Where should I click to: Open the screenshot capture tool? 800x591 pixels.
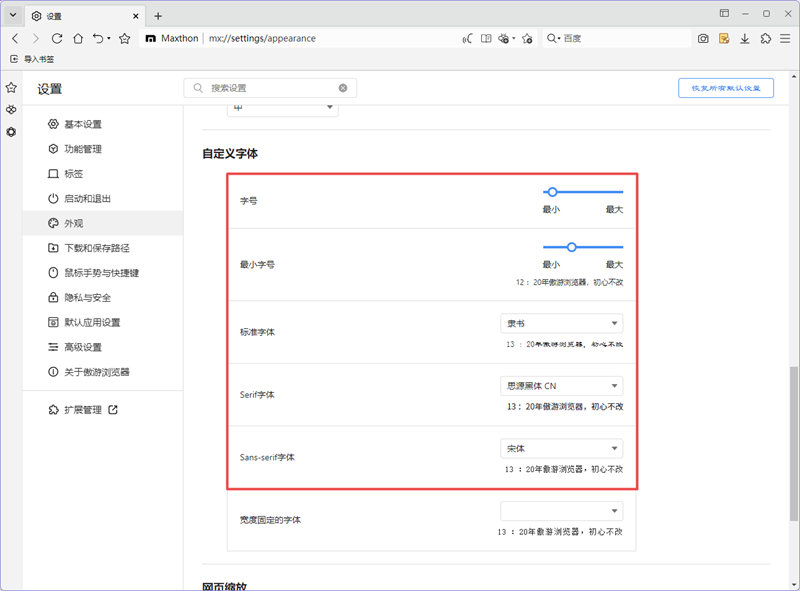click(x=704, y=38)
